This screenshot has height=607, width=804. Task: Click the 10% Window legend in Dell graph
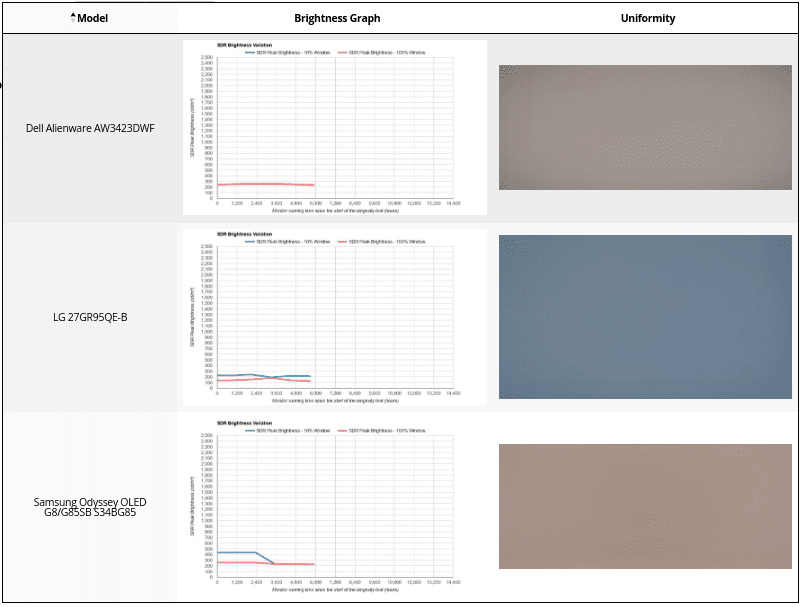tap(288, 53)
